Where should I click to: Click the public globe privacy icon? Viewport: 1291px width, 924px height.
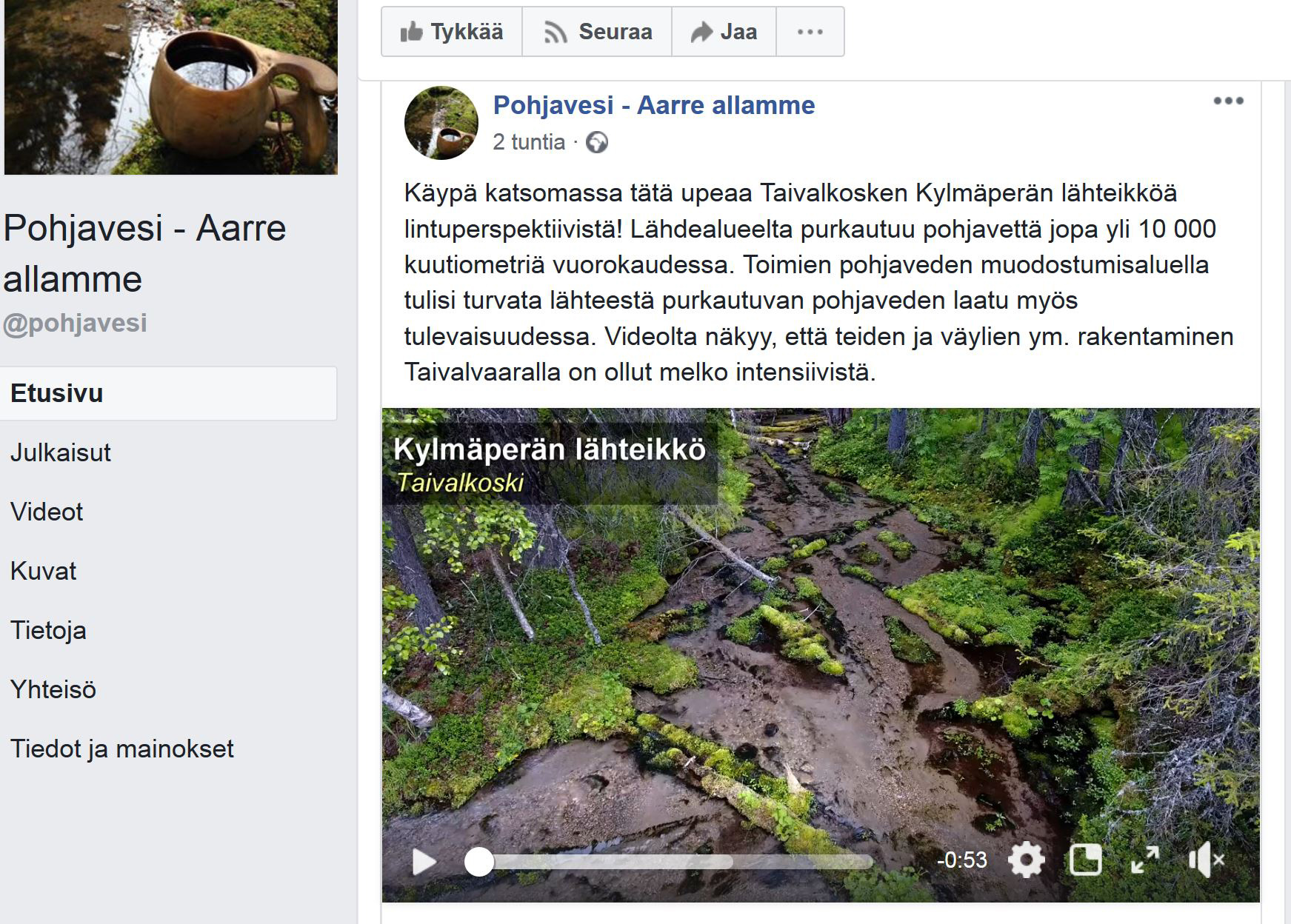[x=597, y=142]
